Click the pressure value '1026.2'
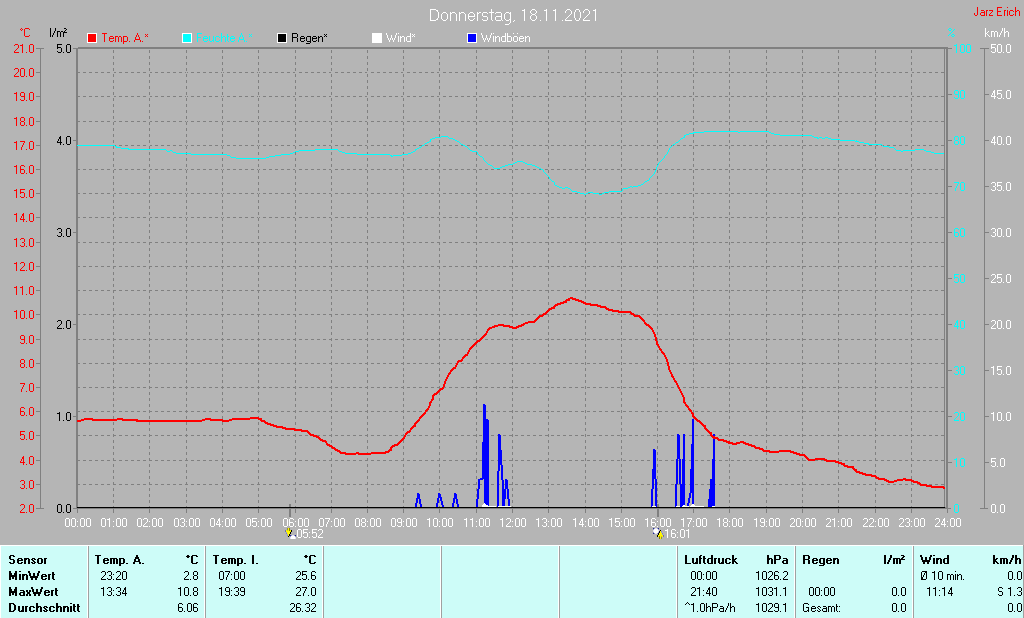The height and width of the screenshot is (618, 1024). [771, 576]
